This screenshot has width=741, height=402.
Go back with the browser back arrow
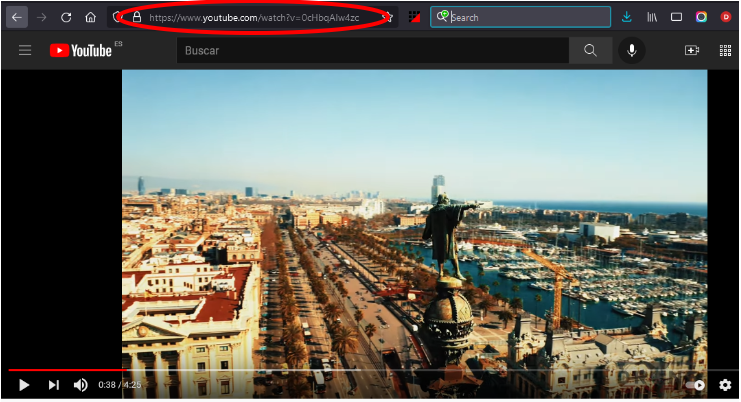click(x=17, y=17)
